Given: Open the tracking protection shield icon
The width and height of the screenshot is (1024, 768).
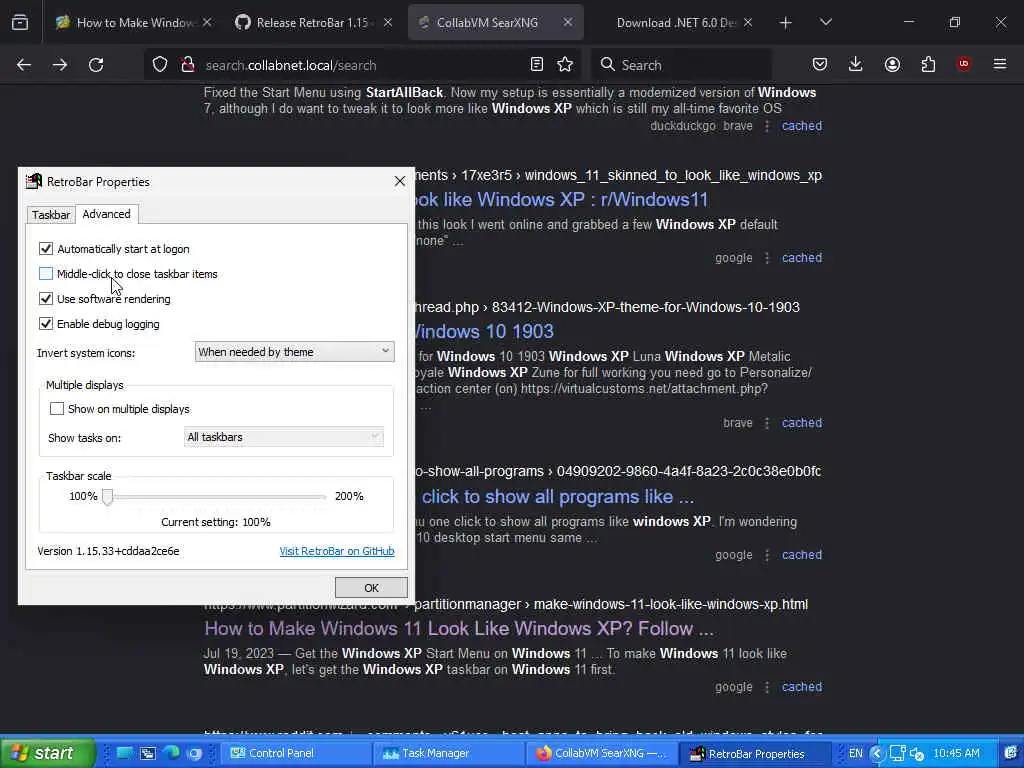Looking at the screenshot, I should (160, 65).
